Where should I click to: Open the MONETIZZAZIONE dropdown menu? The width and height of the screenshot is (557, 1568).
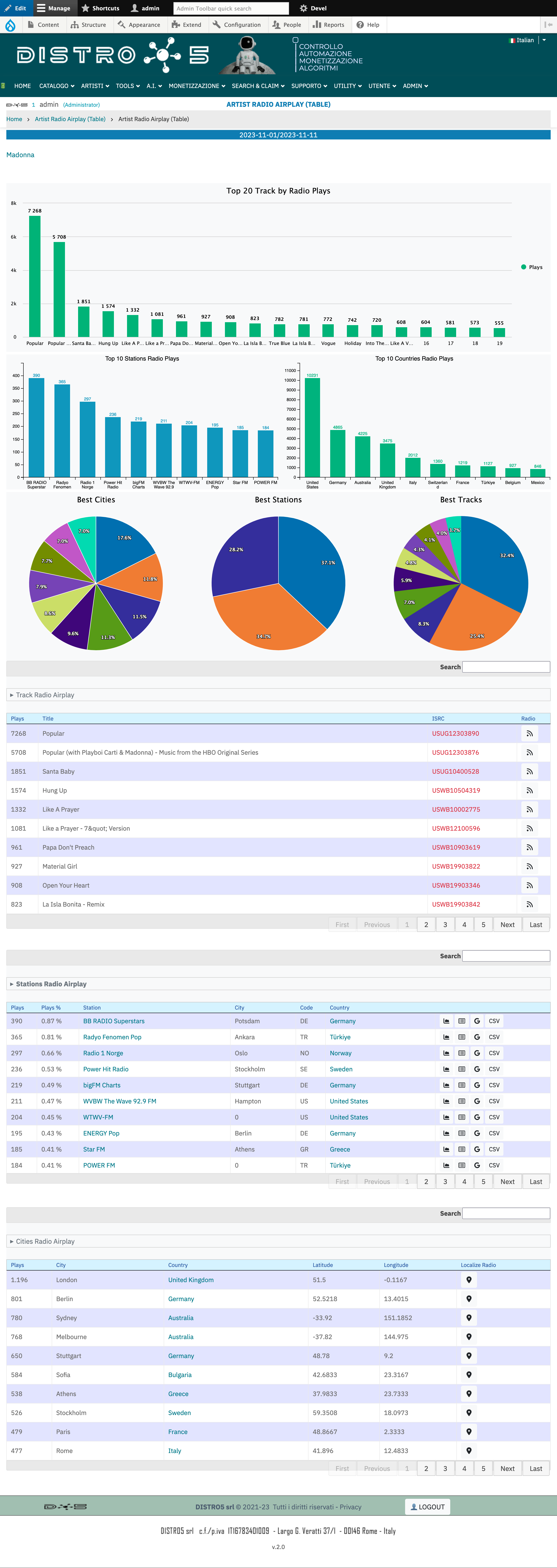point(197,86)
